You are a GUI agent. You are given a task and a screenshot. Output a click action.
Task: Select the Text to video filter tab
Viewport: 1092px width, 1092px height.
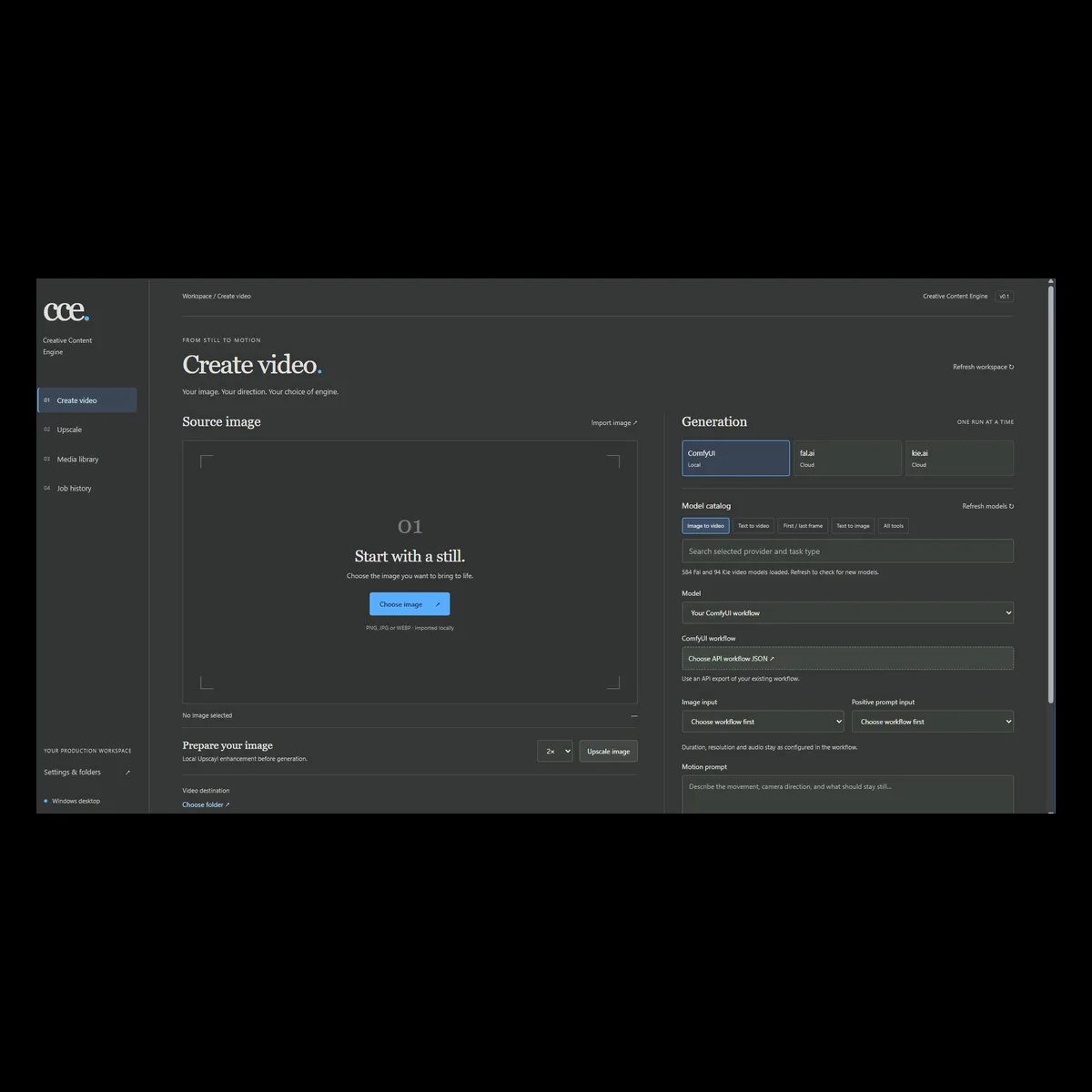[x=753, y=526]
